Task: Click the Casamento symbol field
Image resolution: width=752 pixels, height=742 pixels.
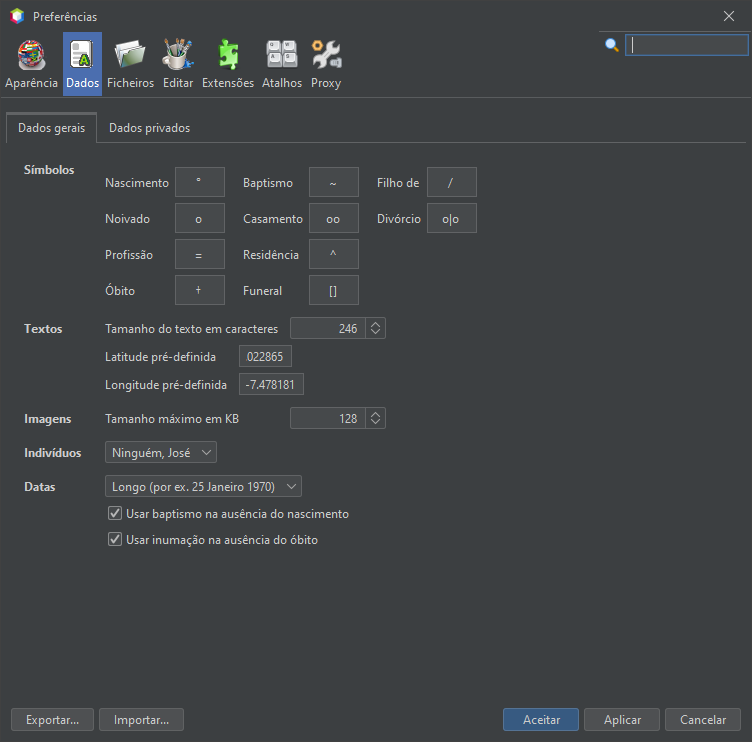Action: point(334,219)
